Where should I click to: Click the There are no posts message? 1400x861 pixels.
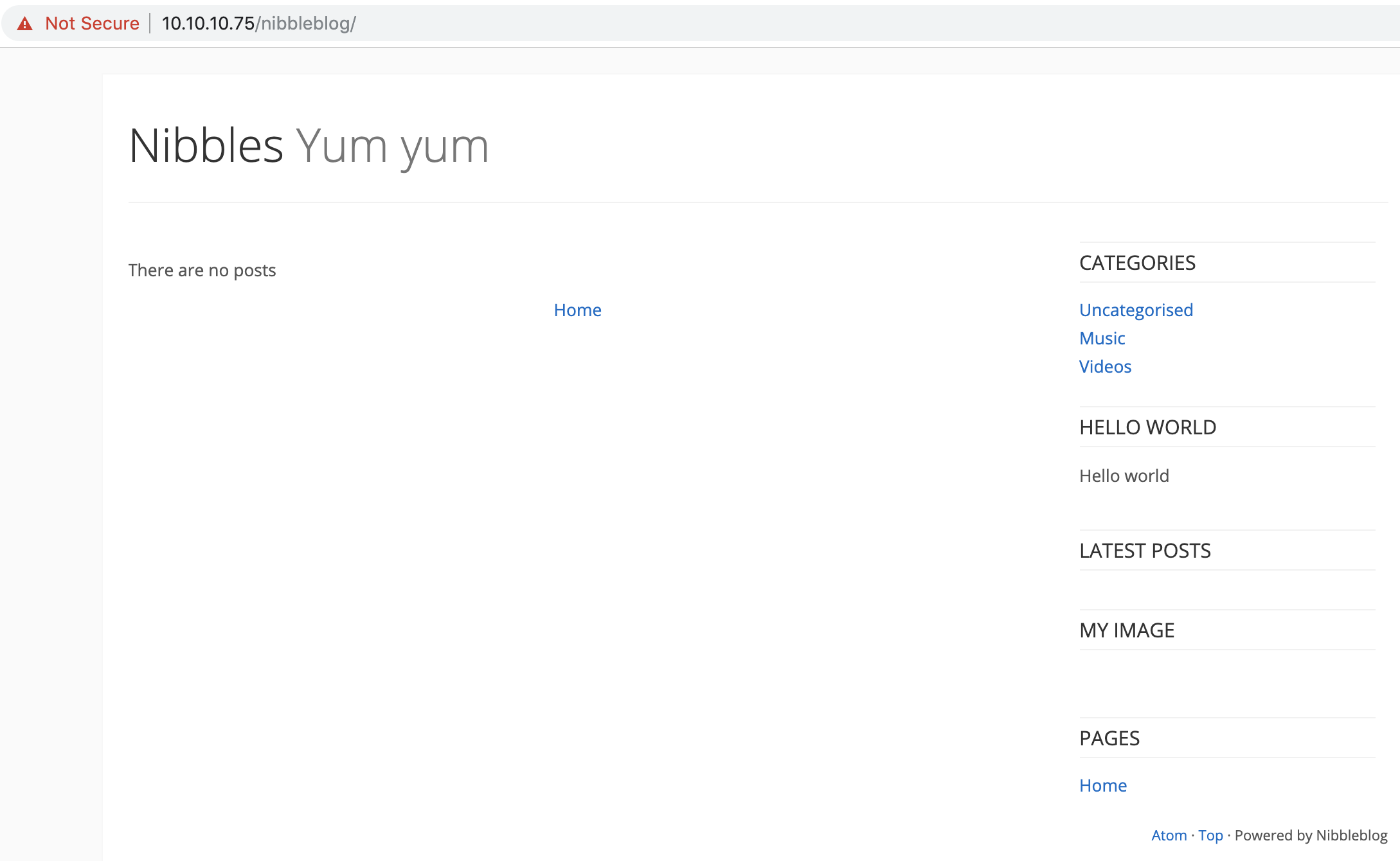(202, 271)
